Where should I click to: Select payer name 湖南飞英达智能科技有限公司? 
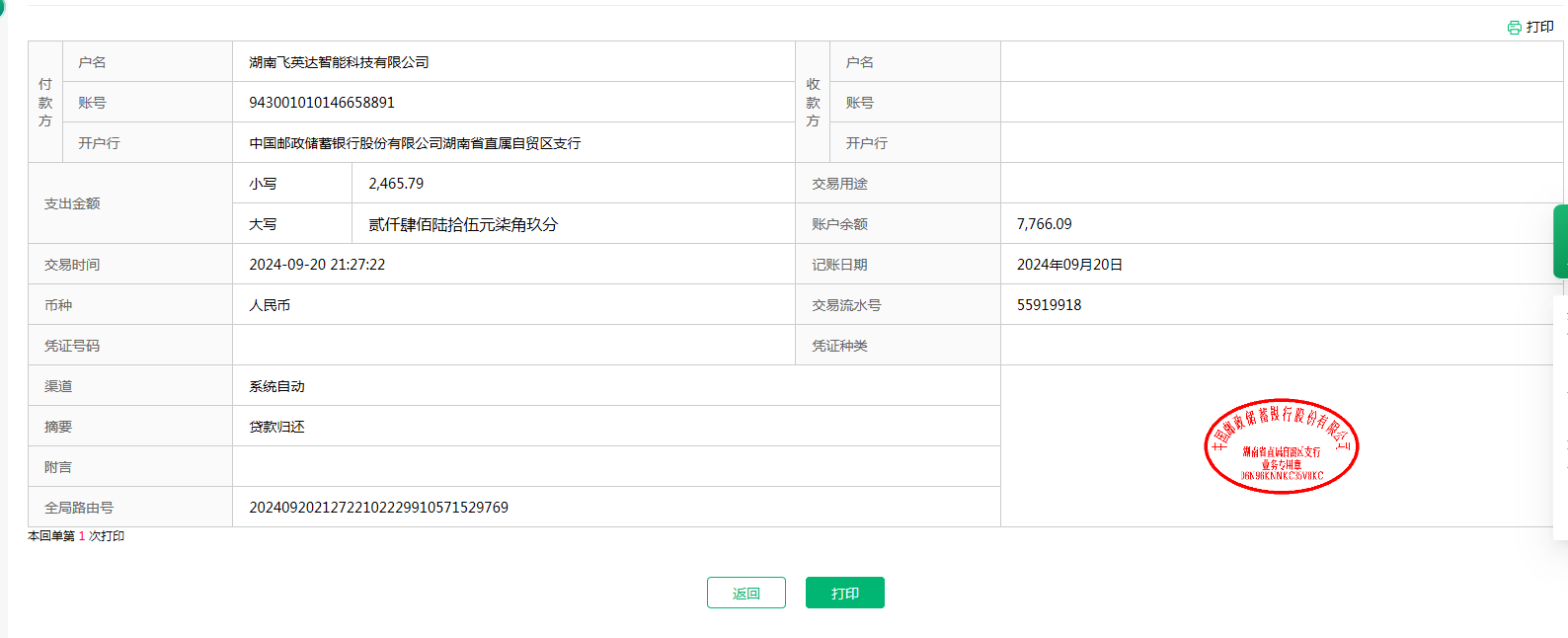tap(339, 62)
